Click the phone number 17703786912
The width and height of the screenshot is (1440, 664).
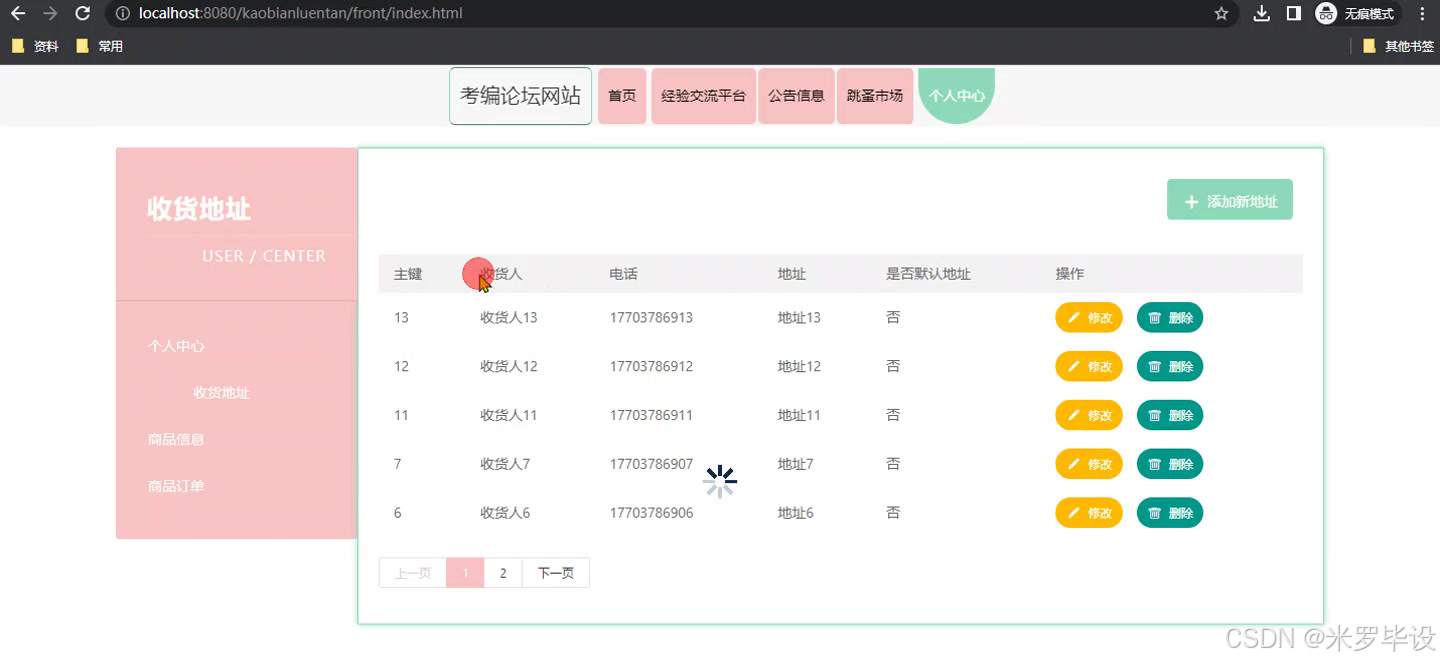tap(651, 367)
